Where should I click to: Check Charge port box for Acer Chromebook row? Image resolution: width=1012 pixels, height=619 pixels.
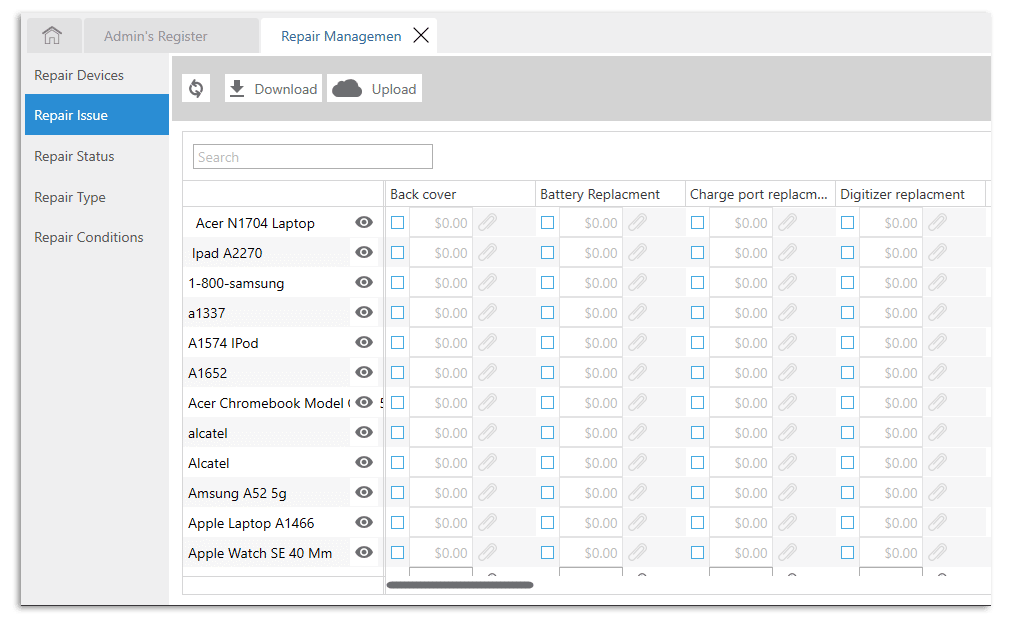coord(697,403)
